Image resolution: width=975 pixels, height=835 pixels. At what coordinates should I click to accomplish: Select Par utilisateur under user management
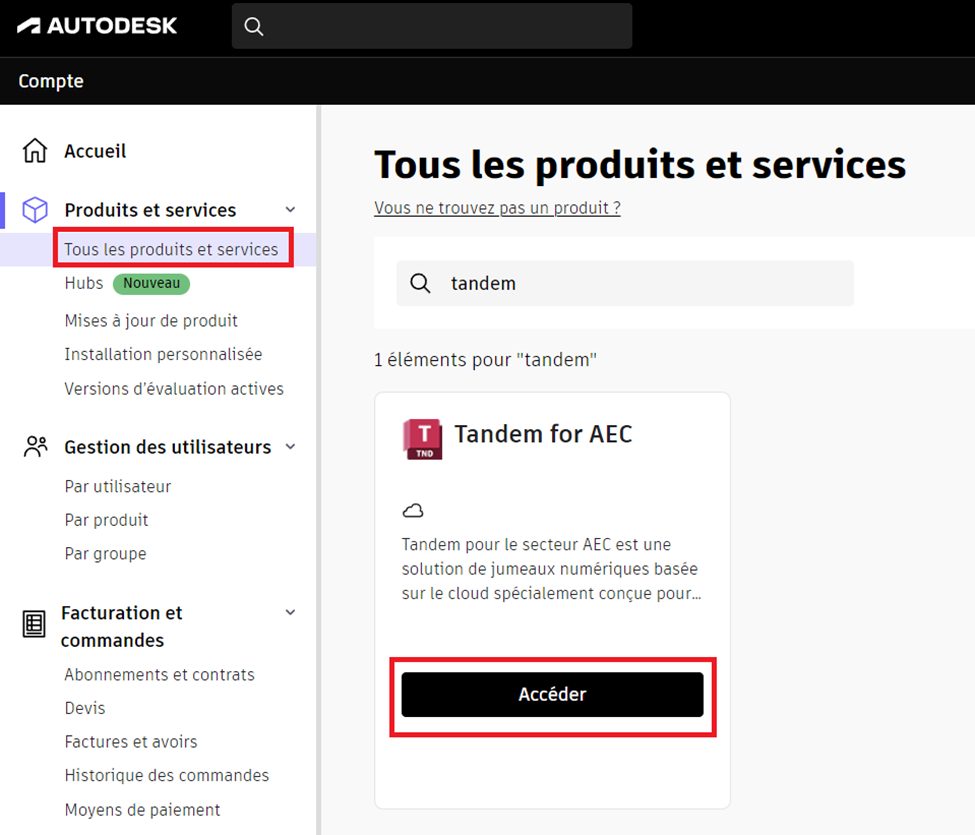coord(118,487)
